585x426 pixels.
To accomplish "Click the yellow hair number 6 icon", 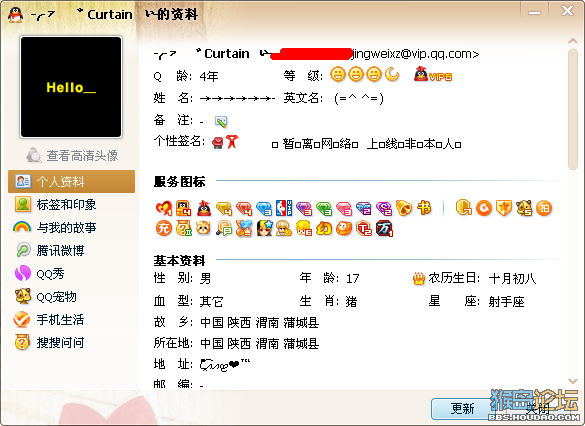I will click(x=304, y=228).
